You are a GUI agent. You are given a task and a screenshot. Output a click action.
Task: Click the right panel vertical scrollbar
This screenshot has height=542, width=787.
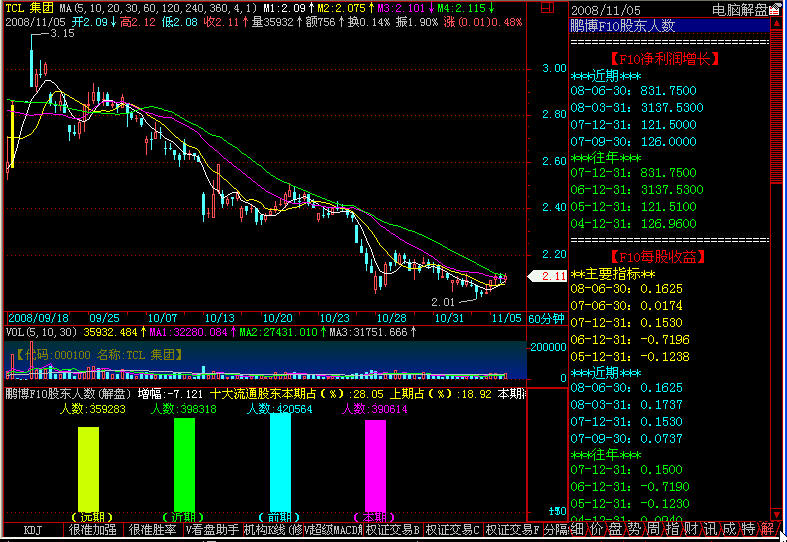coord(777,268)
